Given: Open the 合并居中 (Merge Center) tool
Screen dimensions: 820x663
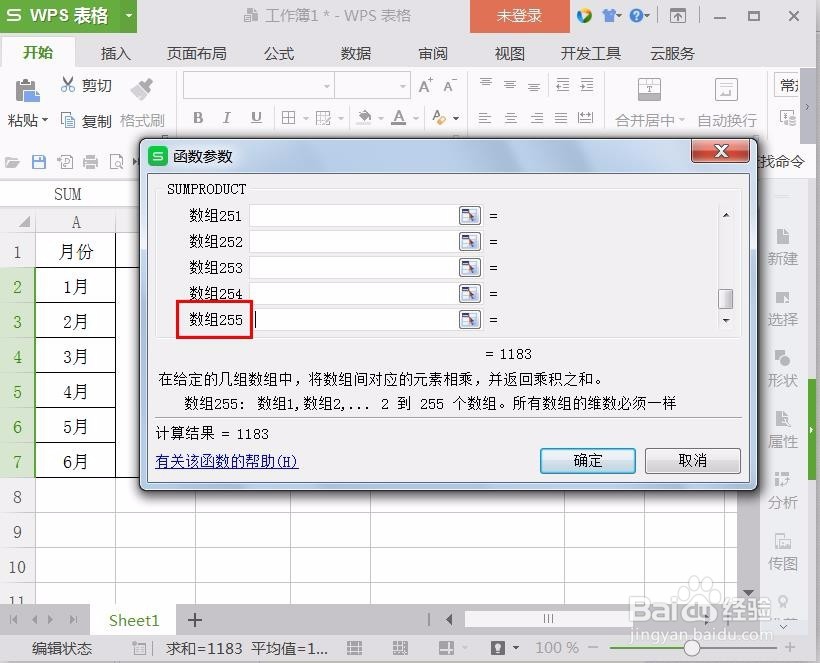Looking at the screenshot, I should click(648, 100).
